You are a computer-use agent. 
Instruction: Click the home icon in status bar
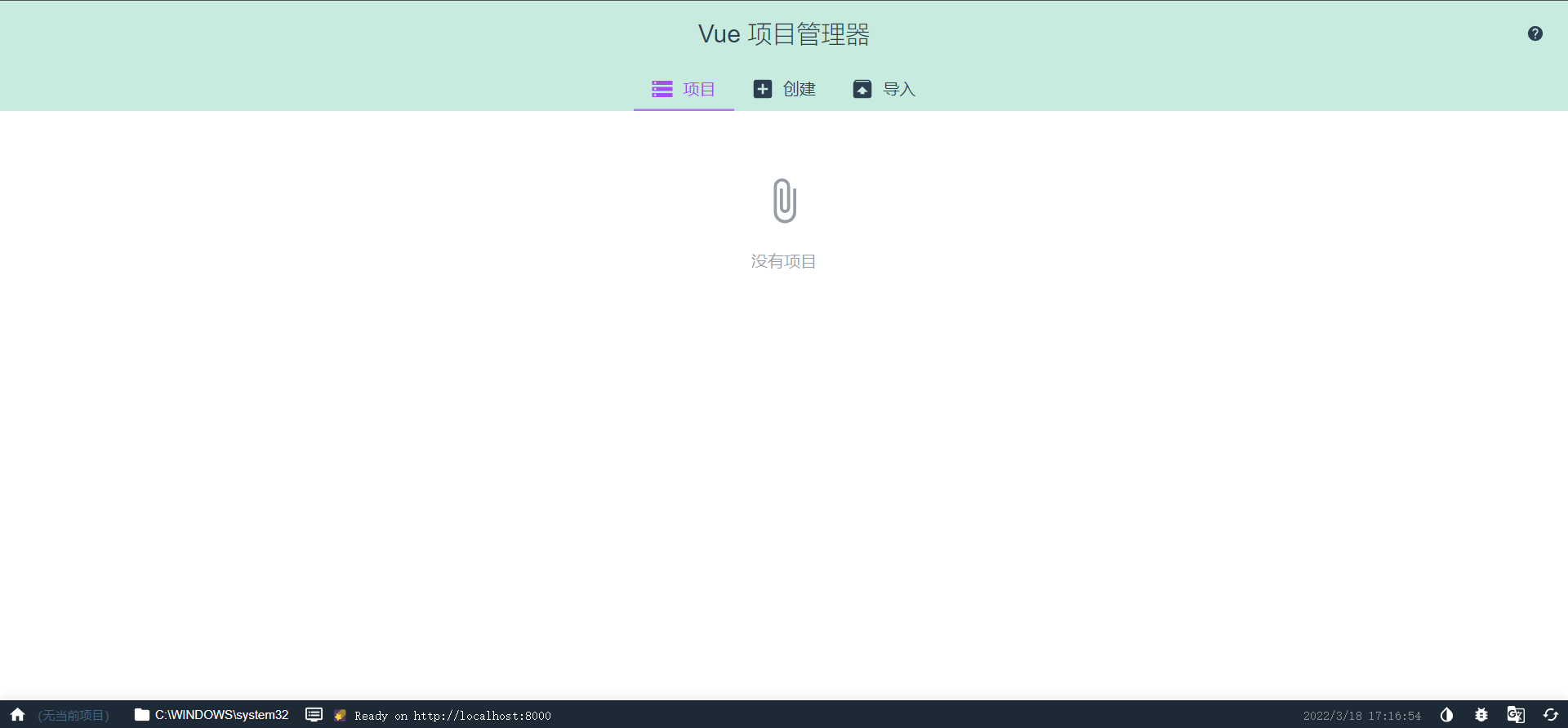(17, 715)
